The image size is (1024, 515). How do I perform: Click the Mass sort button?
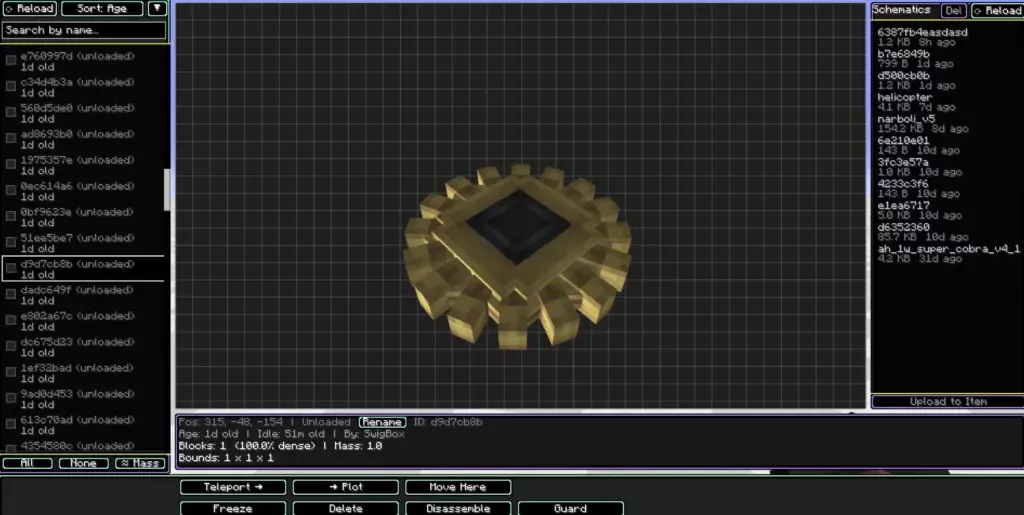[x=140, y=463]
